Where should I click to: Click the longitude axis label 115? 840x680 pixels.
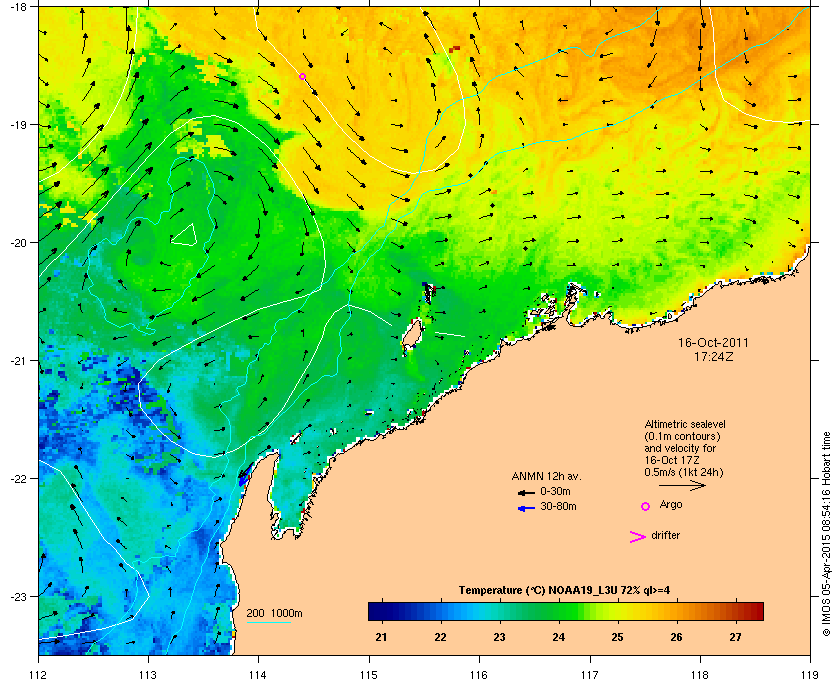(369, 674)
